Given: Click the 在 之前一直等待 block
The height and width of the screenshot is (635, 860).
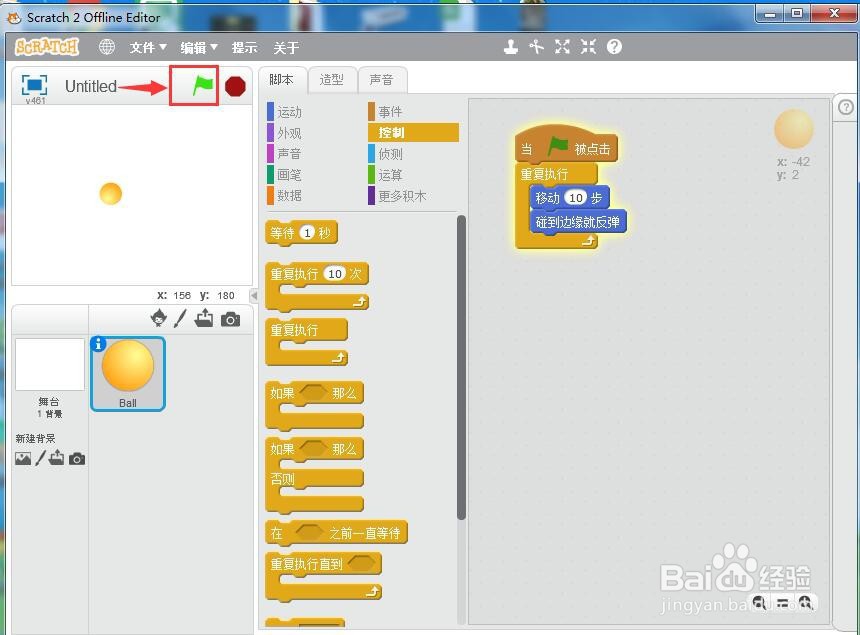Looking at the screenshot, I should pos(336,532).
